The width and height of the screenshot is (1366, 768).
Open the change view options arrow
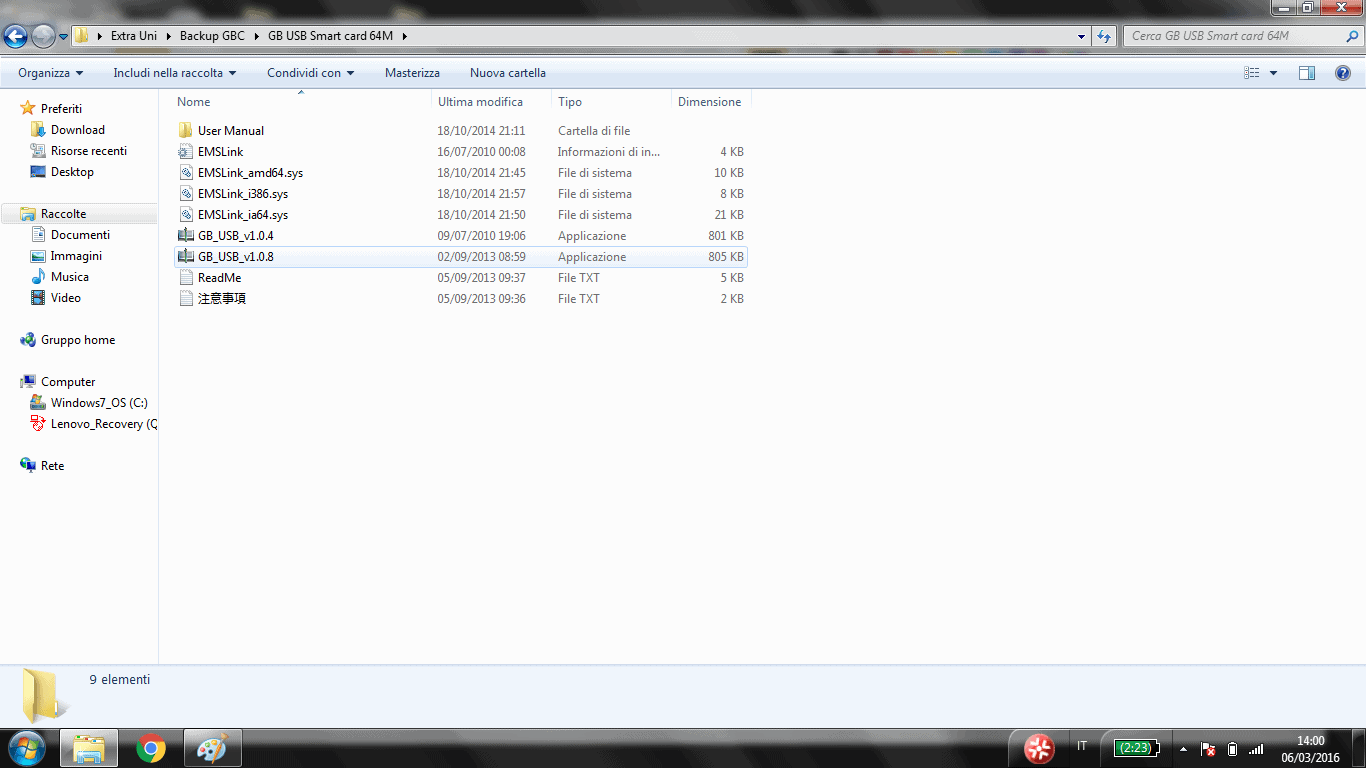click(x=1273, y=73)
